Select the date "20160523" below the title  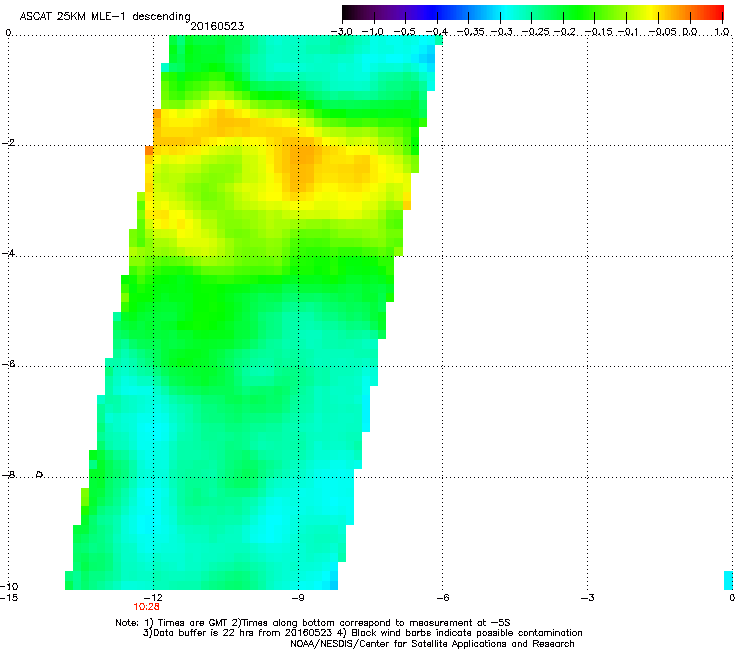click(x=217, y=26)
